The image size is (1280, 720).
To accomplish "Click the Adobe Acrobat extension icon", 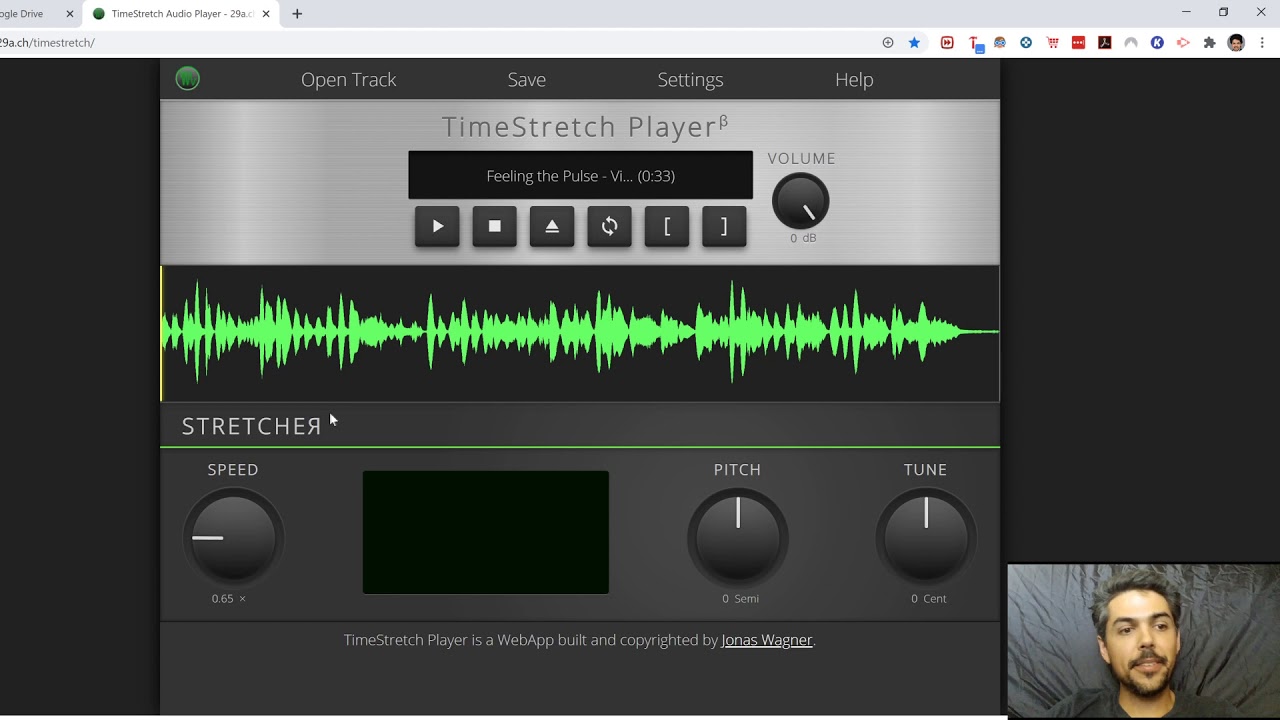I will [1105, 43].
